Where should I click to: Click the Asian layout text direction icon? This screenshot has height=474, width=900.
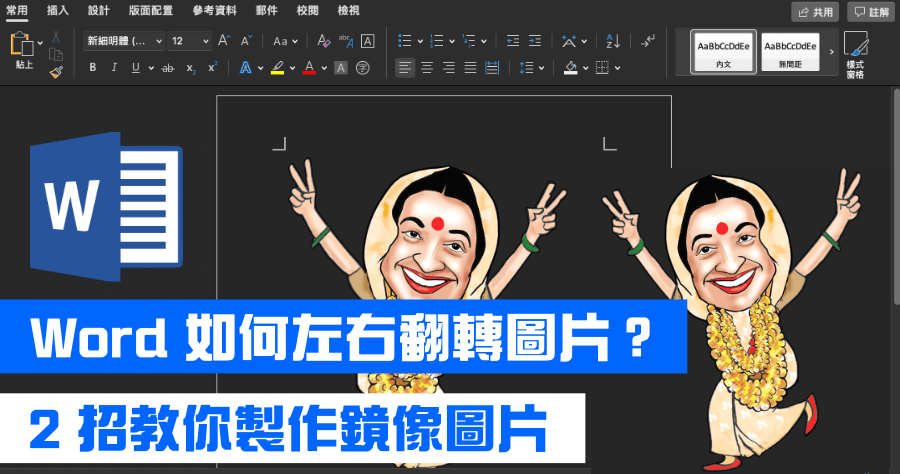click(x=569, y=41)
